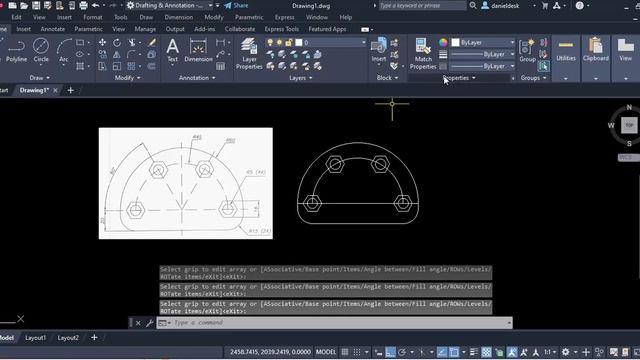Open the layer 0 dropdown list
The image size is (640, 360).
(x=363, y=42)
